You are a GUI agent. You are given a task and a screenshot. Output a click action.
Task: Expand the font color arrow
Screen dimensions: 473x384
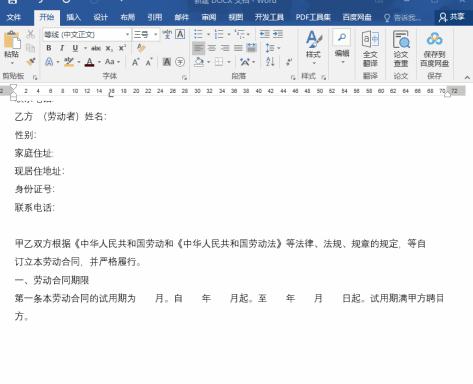[x=99, y=62]
